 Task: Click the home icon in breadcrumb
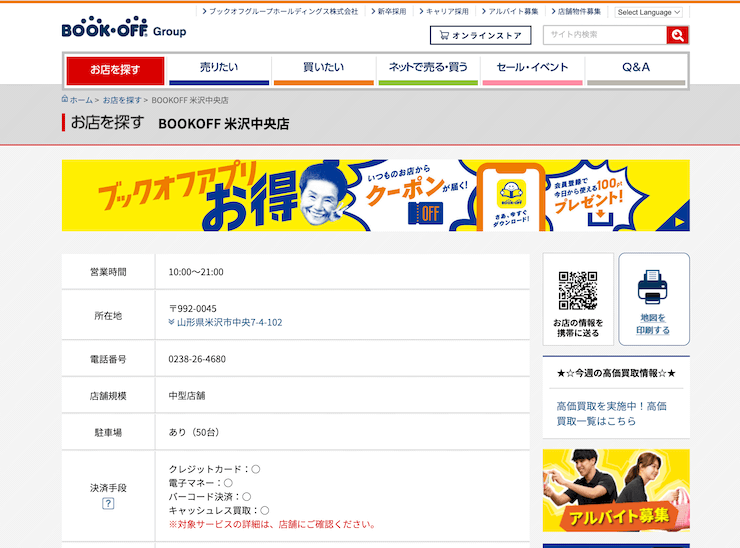click(x=65, y=99)
